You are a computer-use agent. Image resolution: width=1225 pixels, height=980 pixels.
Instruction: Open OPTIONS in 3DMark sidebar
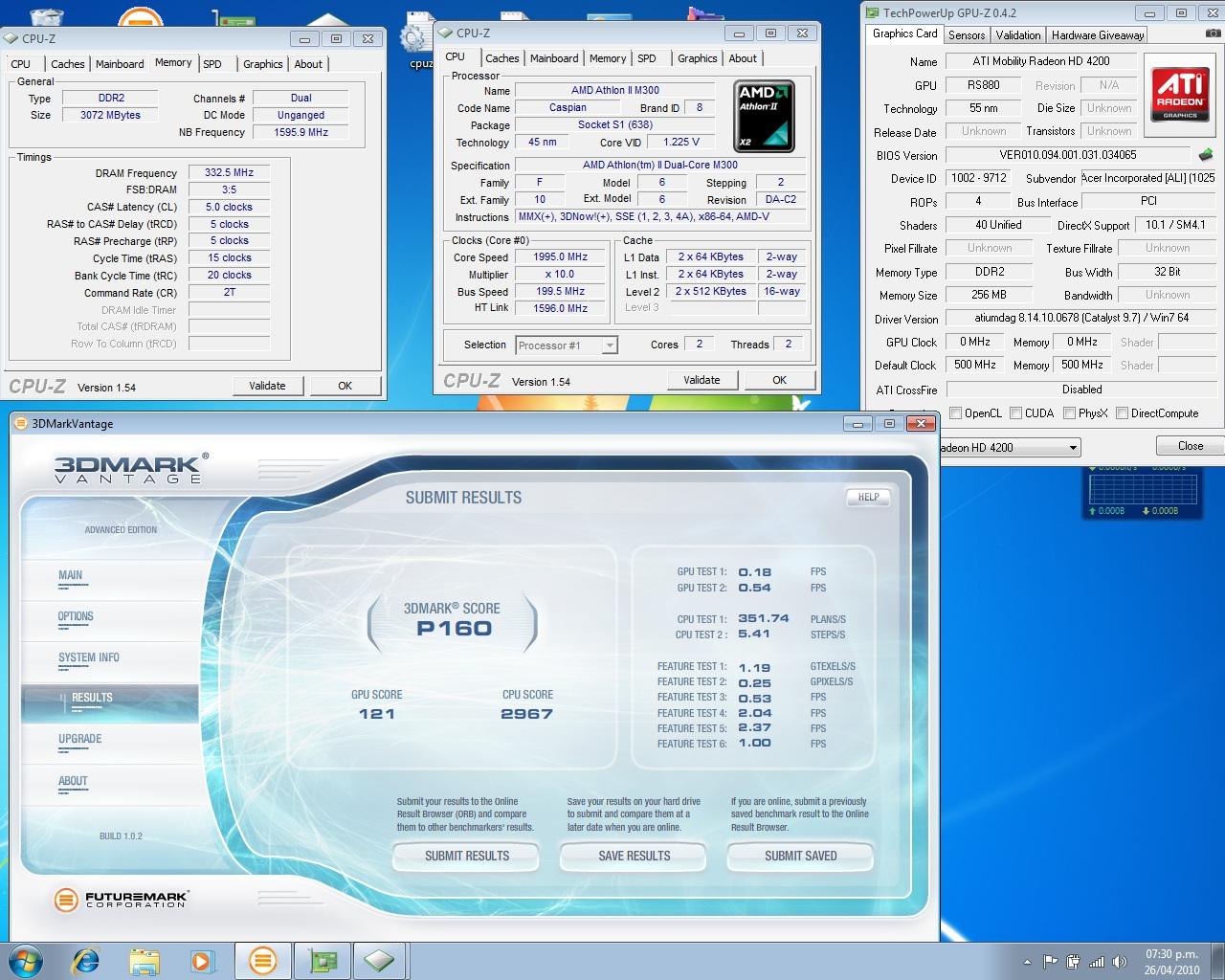pos(76,616)
